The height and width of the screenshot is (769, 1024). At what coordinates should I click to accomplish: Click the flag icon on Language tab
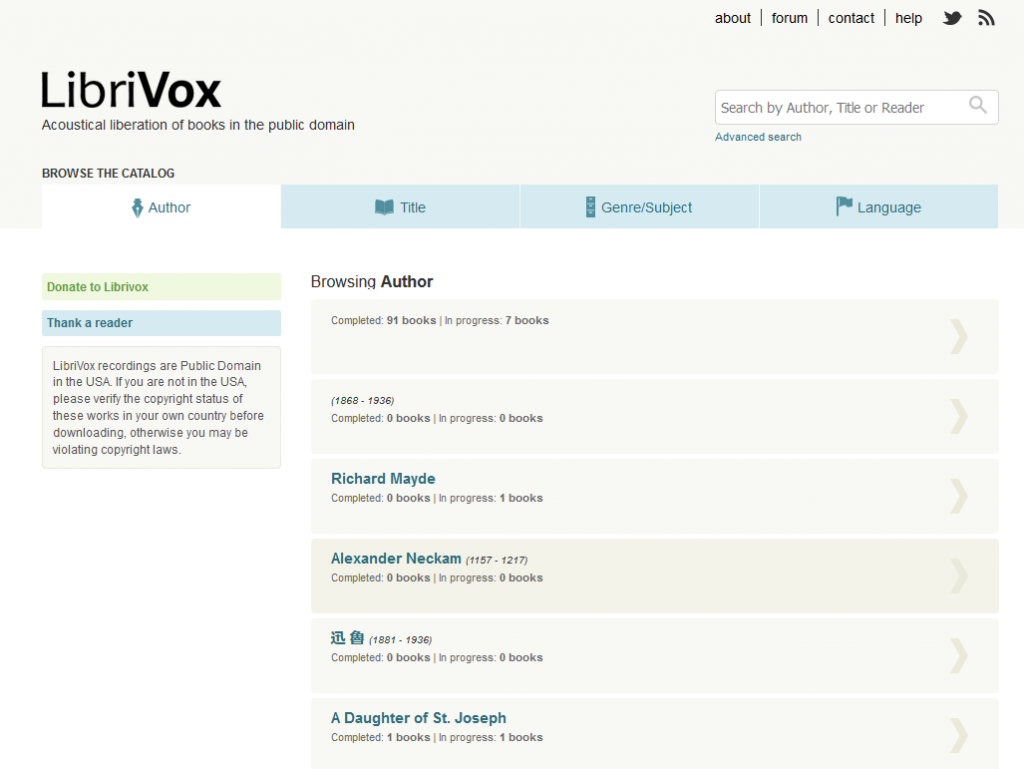844,206
